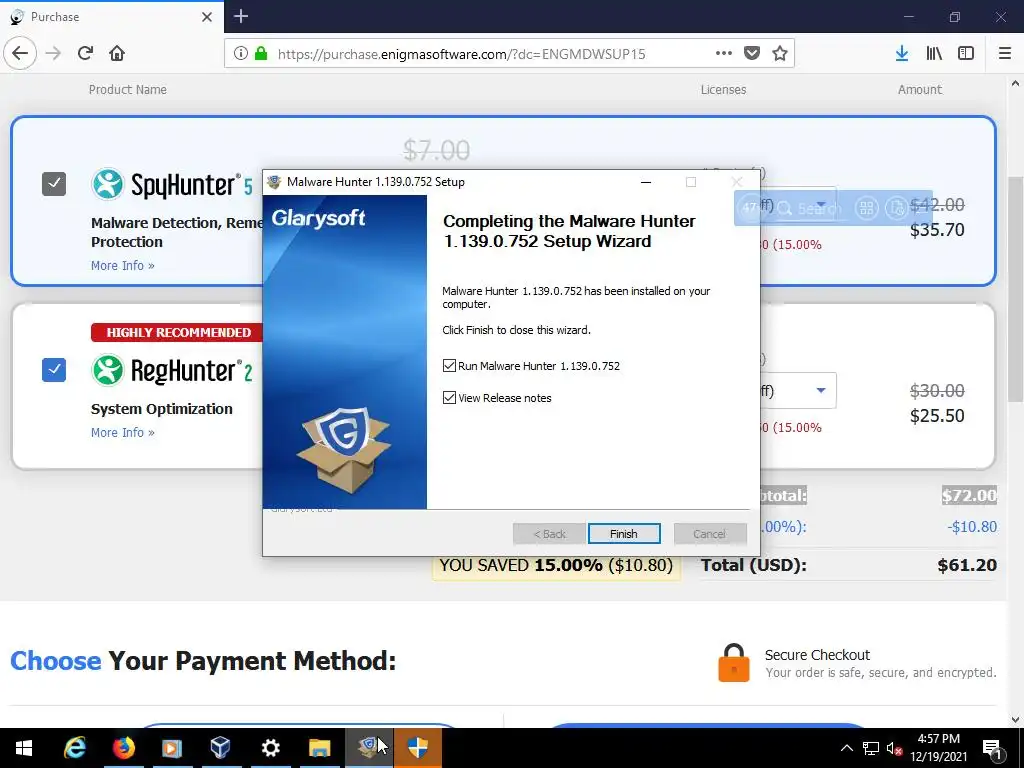Viewport: 1024px width, 768px height.
Task: Click the -$10.80 discount amount
Action: (x=972, y=527)
